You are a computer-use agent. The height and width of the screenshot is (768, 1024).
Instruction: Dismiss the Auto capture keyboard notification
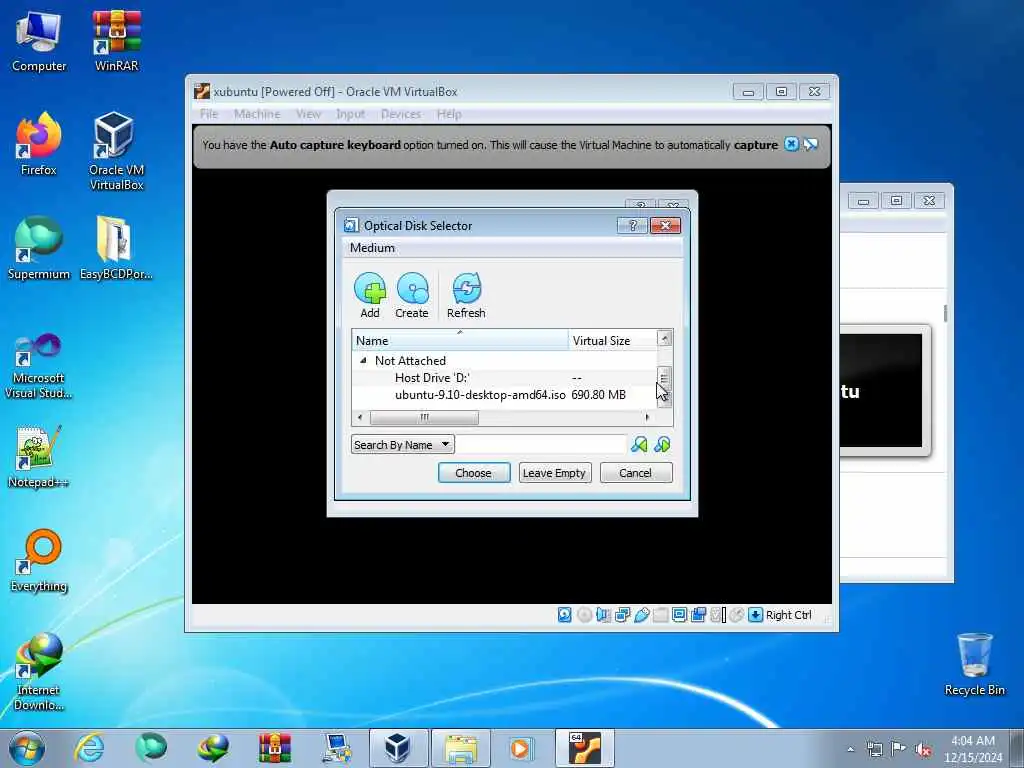[x=791, y=144]
